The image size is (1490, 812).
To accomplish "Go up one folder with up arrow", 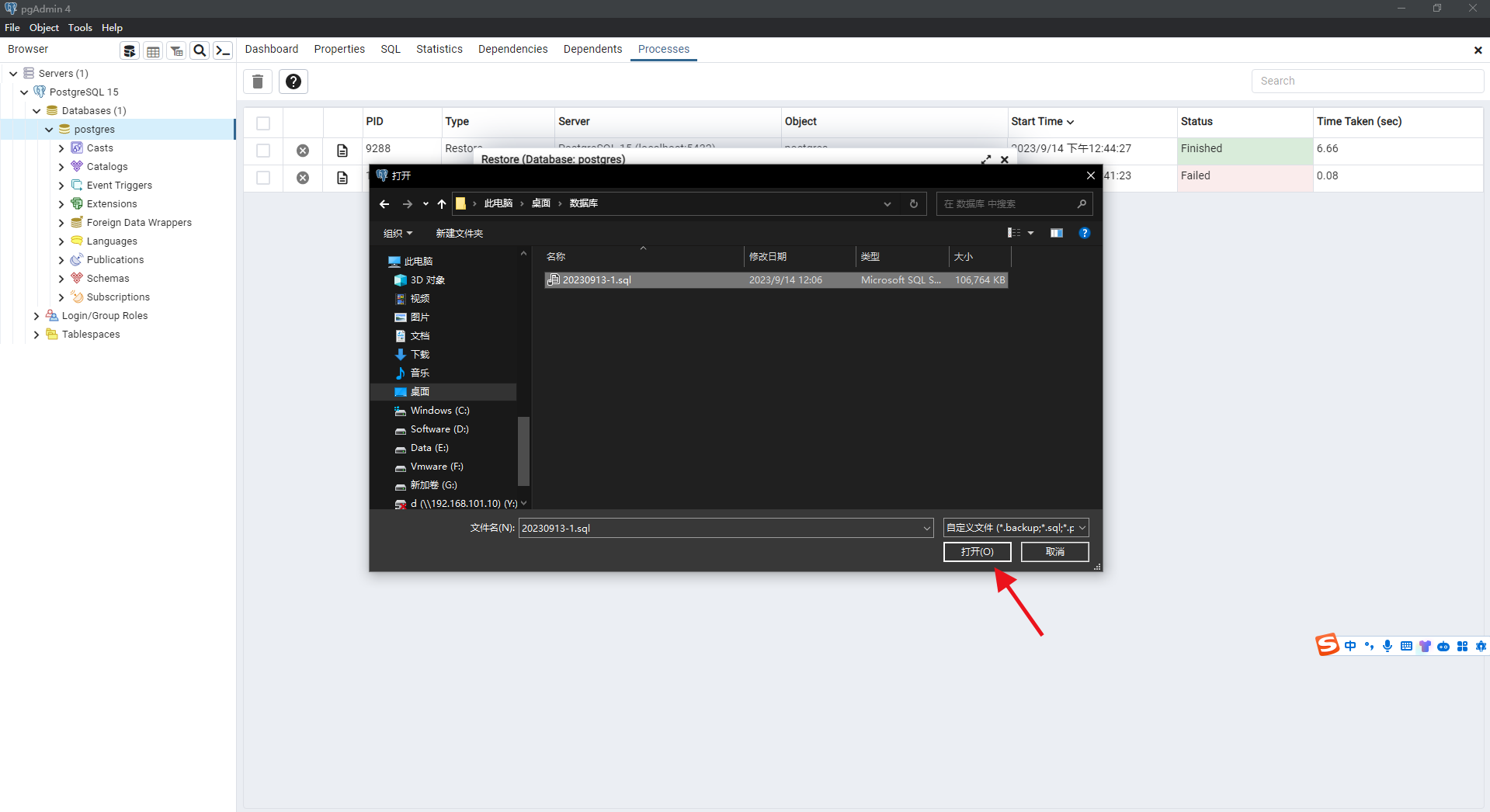I will (442, 204).
